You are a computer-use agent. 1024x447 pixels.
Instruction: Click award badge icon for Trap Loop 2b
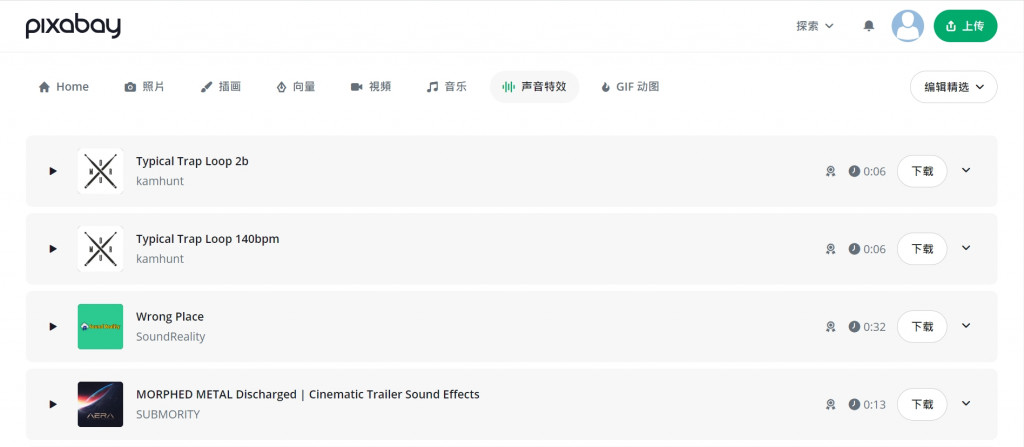830,171
